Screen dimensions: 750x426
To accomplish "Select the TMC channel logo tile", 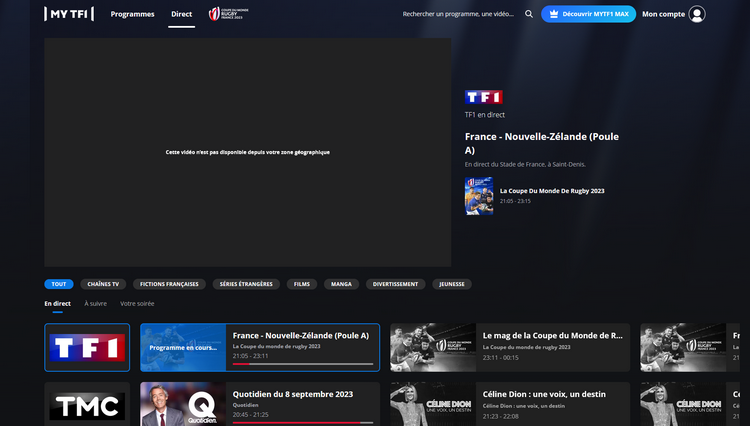I will tap(87, 406).
